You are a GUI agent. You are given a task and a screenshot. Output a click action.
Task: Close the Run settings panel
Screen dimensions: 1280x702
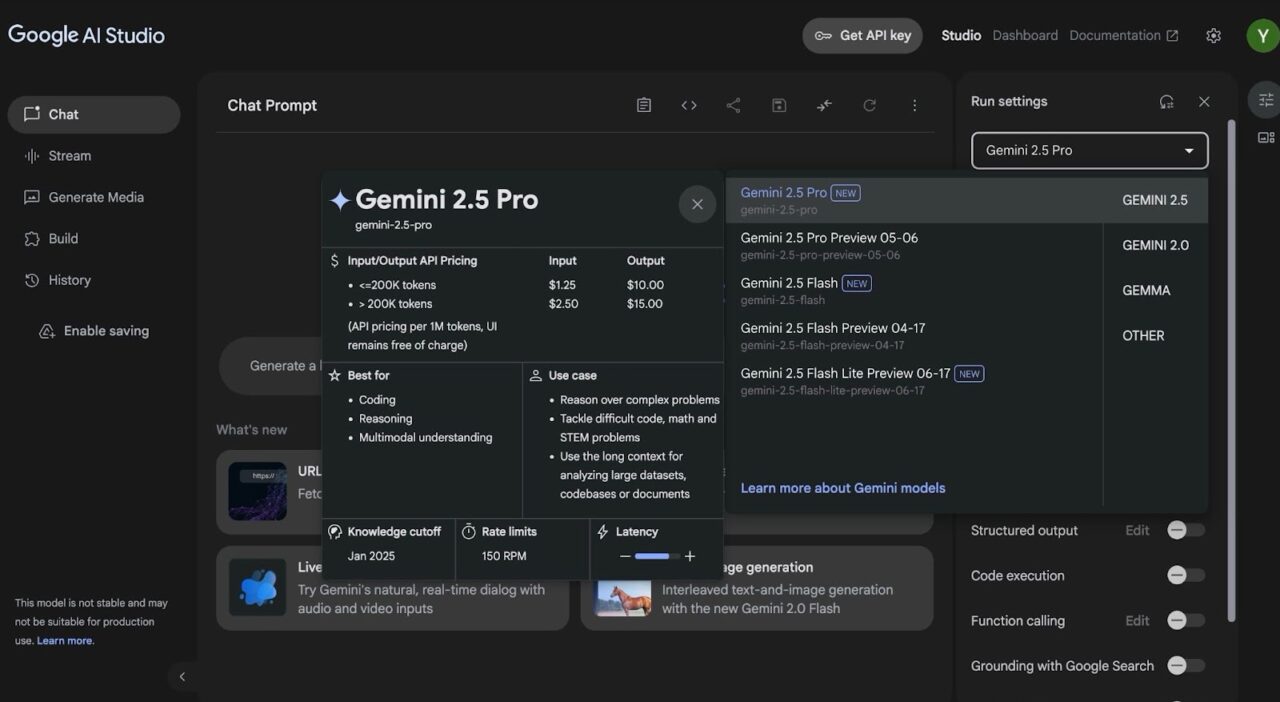[1204, 101]
